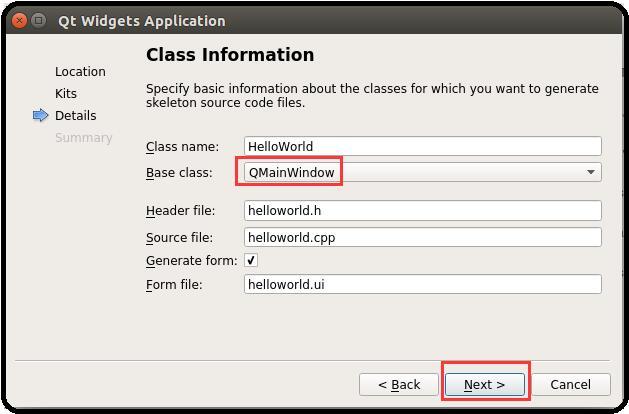
Task: Open the Base class dropdown arrow
Action: (x=590, y=172)
